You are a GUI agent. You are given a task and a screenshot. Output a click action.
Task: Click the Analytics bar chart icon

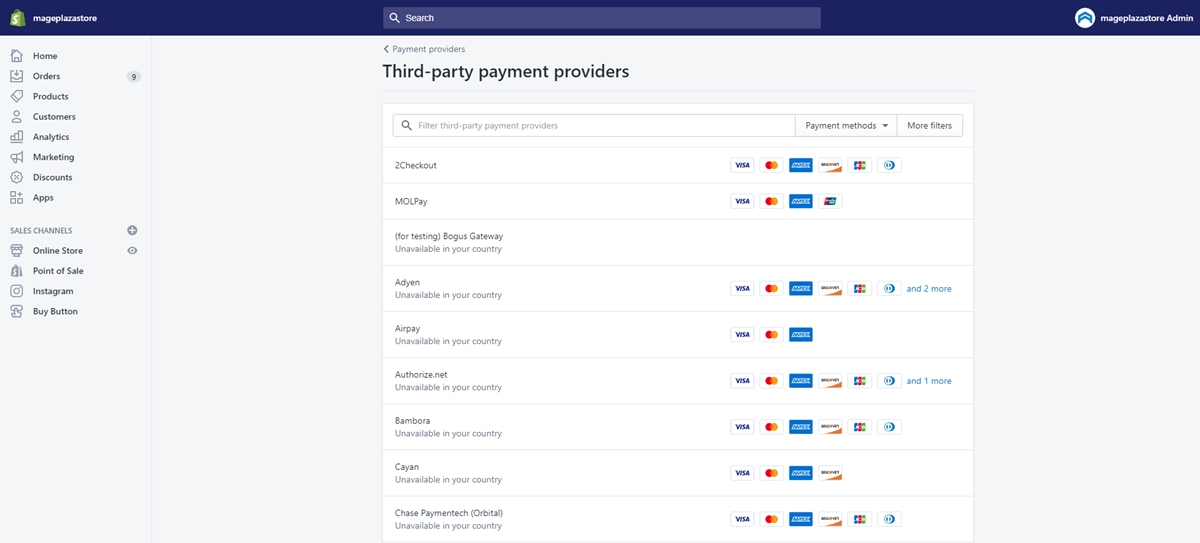click(x=16, y=137)
